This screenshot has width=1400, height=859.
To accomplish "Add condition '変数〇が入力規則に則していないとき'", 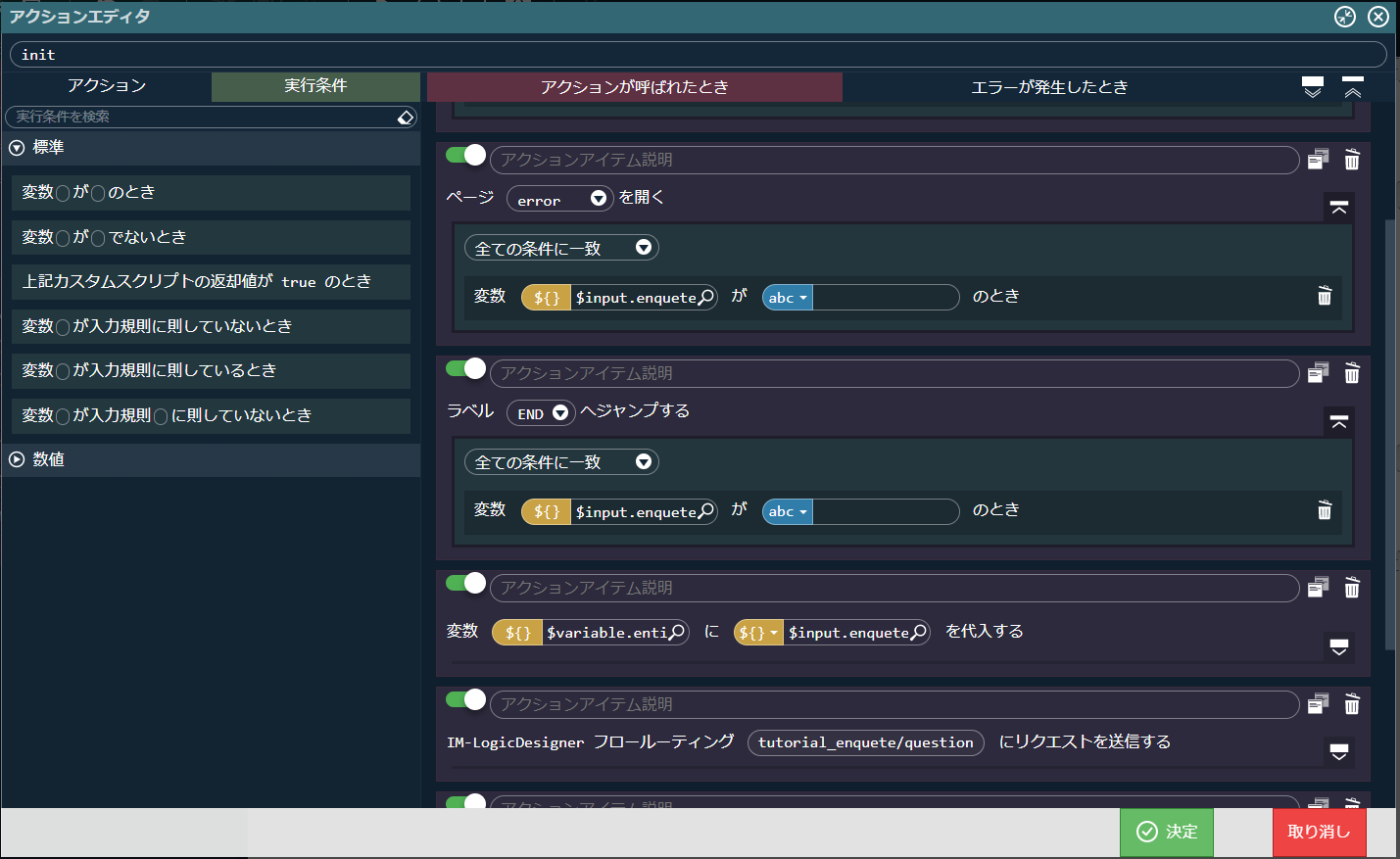I will 211,327.
